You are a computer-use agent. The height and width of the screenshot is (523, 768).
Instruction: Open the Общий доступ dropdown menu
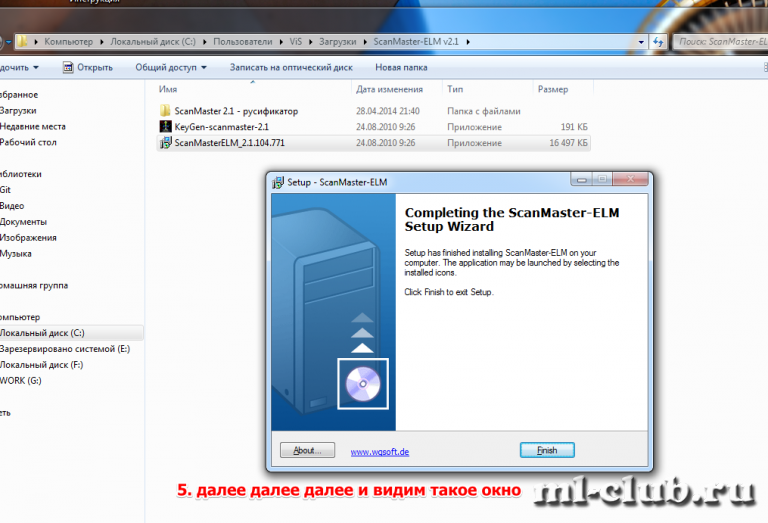[x=171, y=68]
